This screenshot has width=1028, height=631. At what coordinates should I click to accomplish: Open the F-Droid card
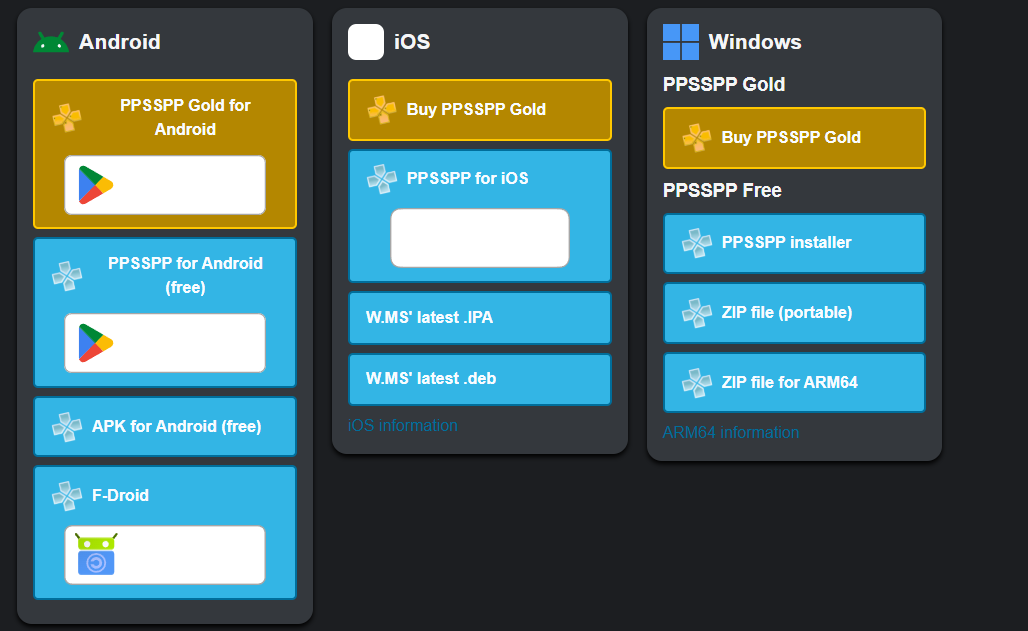pyautogui.click(x=165, y=533)
